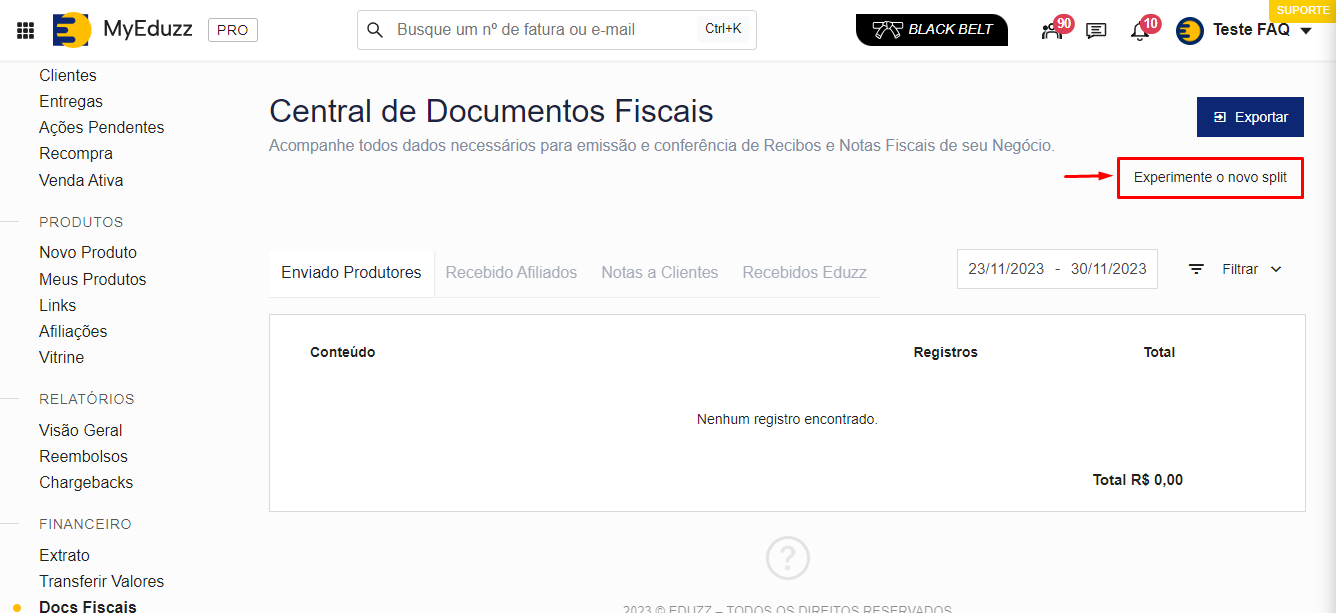Click the yellow Suporte tag
1336x613 pixels.
point(1302,10)
